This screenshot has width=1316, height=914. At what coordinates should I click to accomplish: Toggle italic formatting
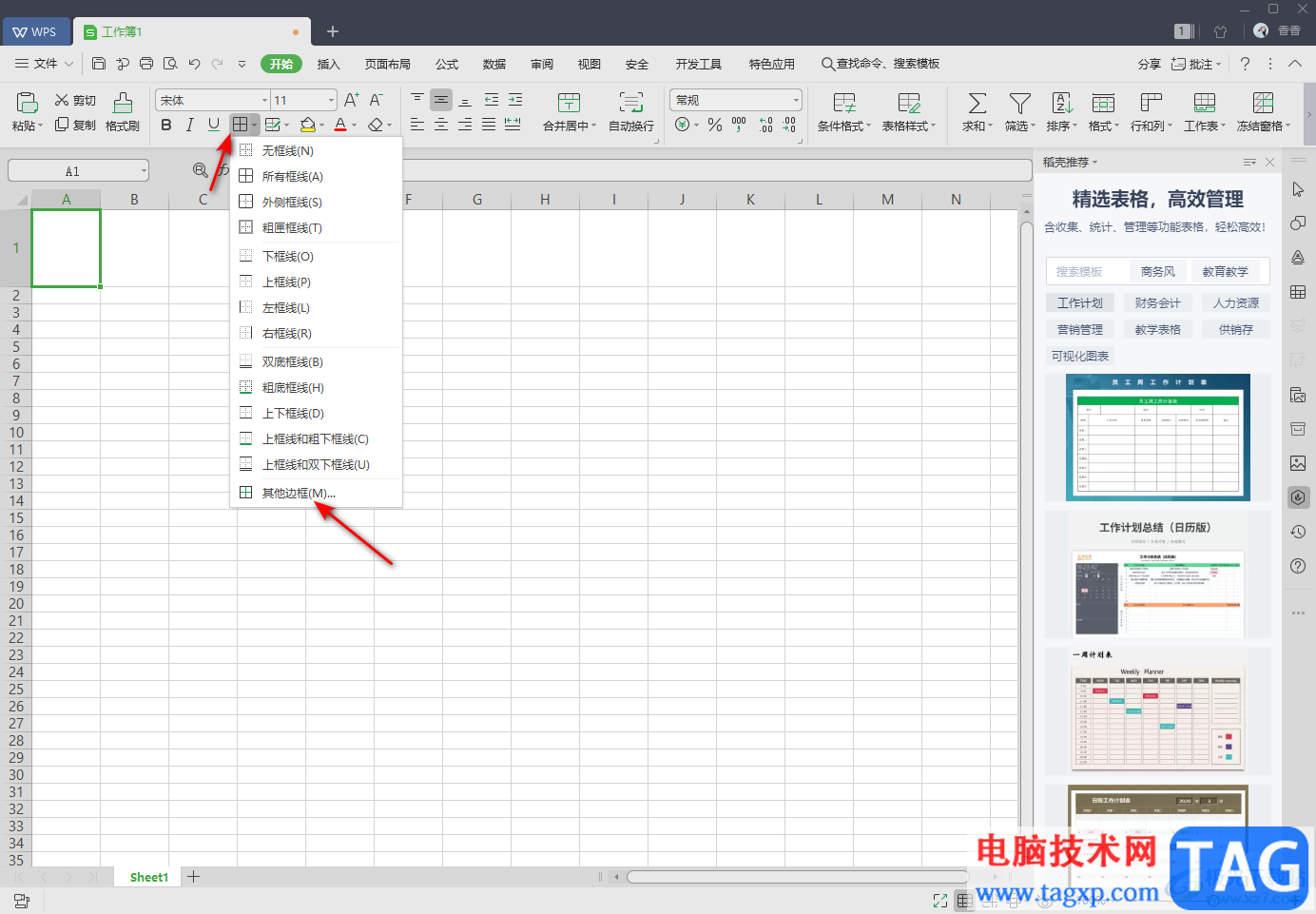click(190, 125)
